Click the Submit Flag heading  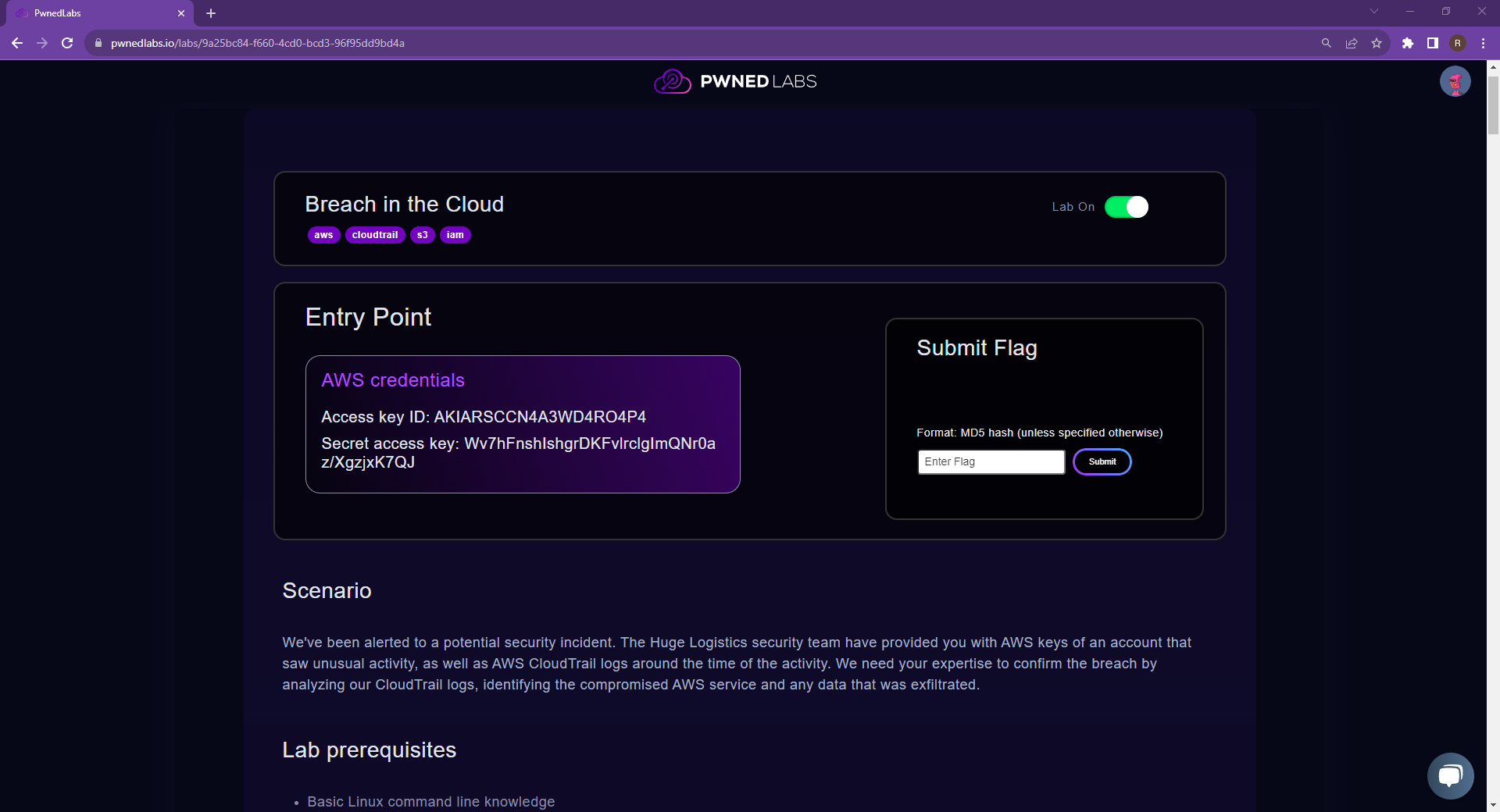pyautogui.click(x=977, y=348)
